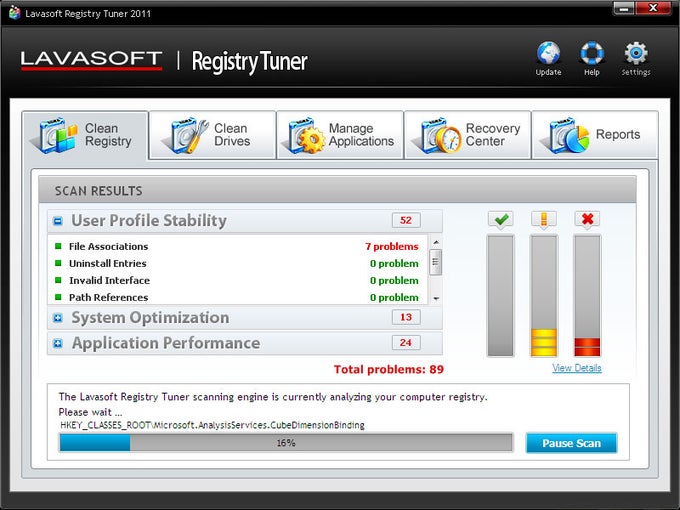The width and height of the screenshot is (680, 510).
Task: Click the "7 problems" result text
Action: [392, 246]
